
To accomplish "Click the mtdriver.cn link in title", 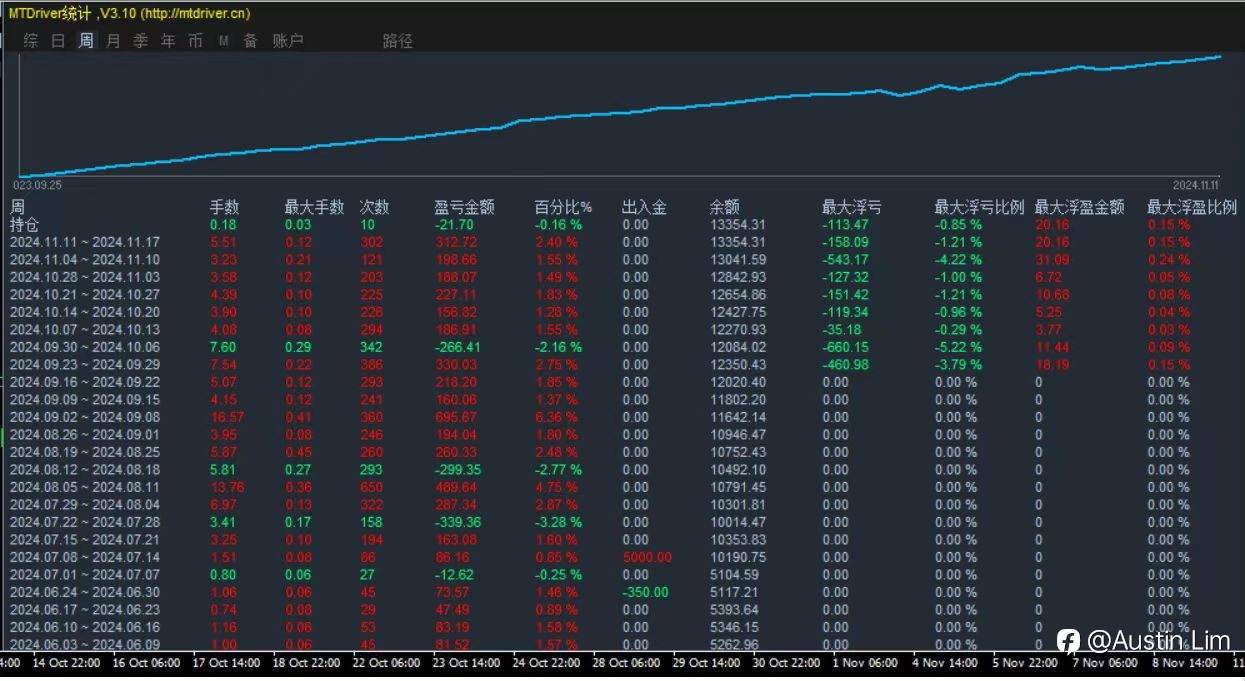I will [195, 13].
